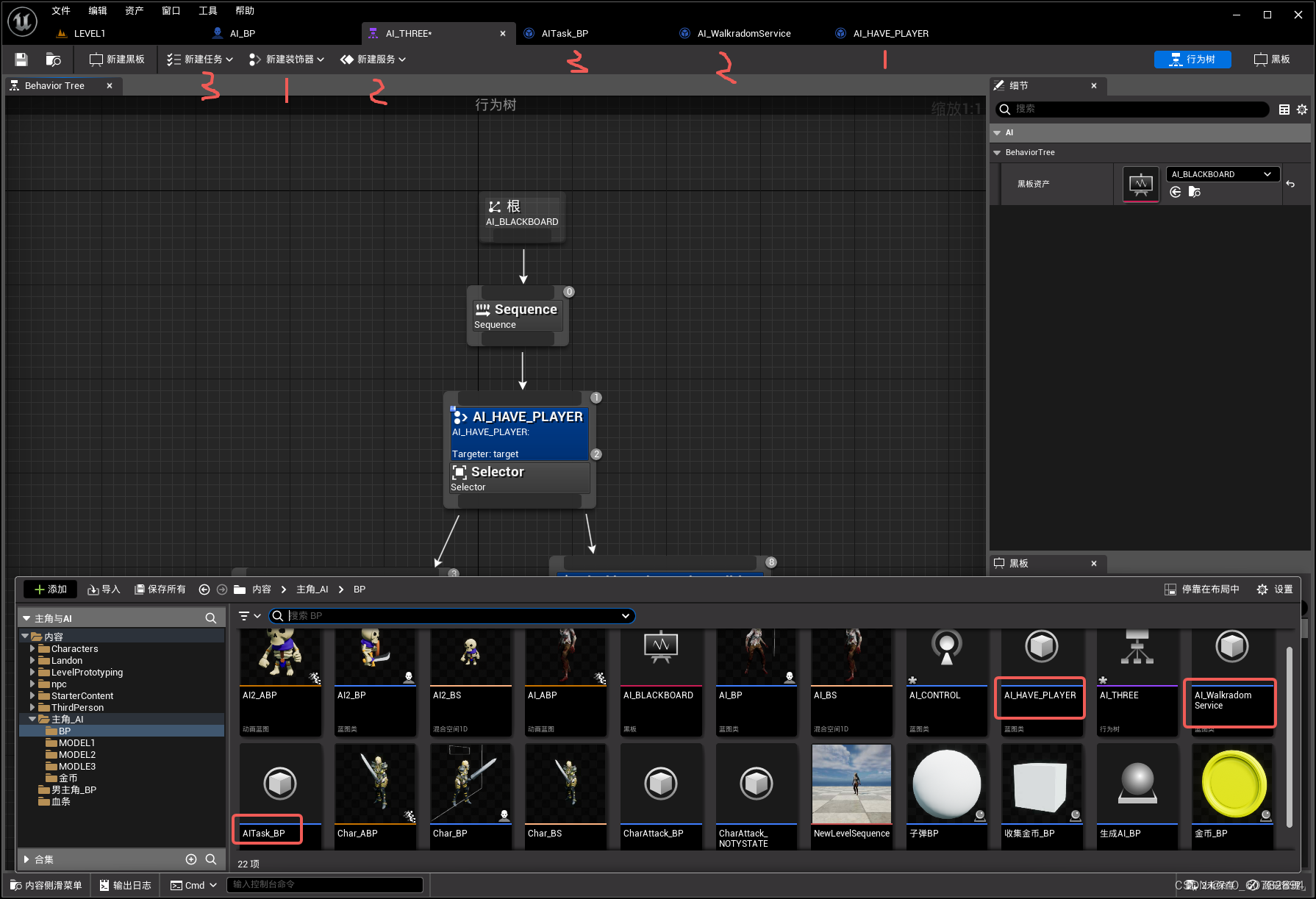This screenshot has width=1316, height=899.
Task: Reset blackboard asset to default arrow
Action: [x=1290, y=184]
